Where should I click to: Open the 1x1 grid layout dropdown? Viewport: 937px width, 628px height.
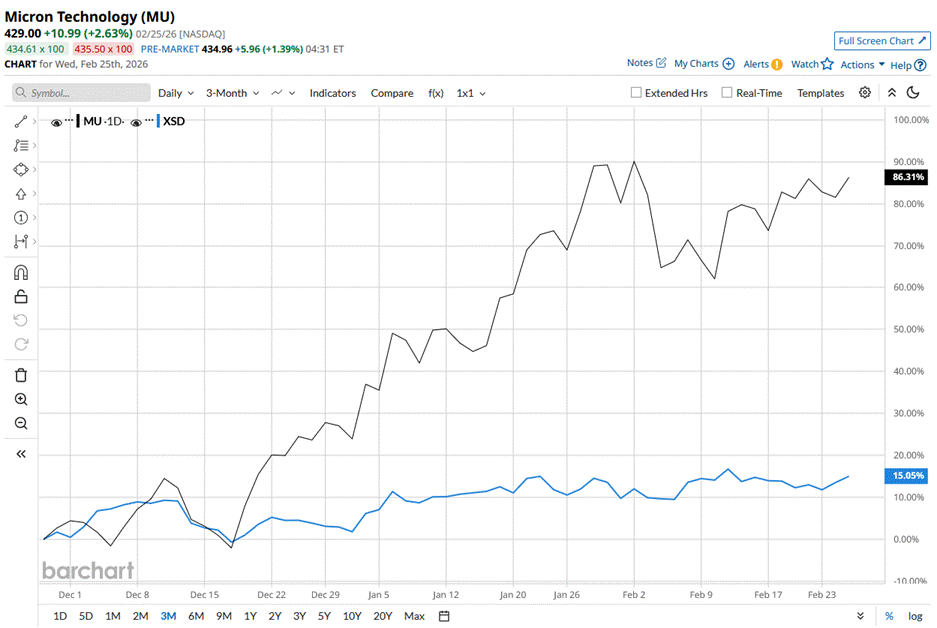point(471,93)
